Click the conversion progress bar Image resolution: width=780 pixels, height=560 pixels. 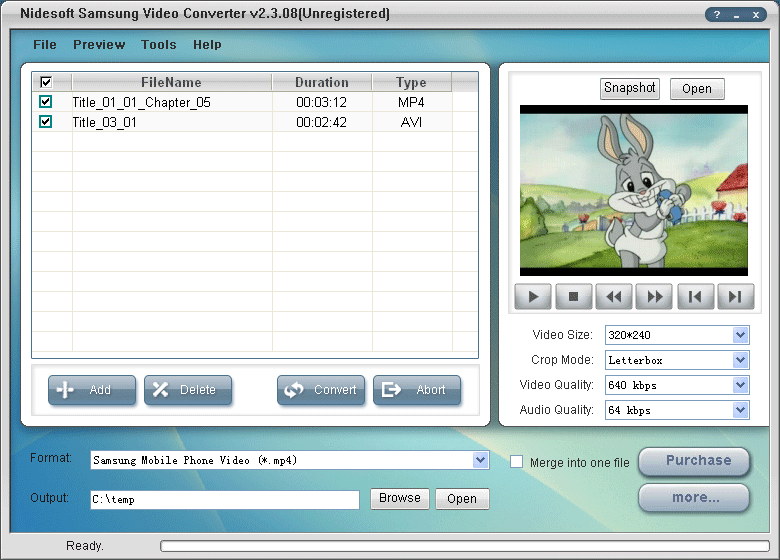pos(465,546)
